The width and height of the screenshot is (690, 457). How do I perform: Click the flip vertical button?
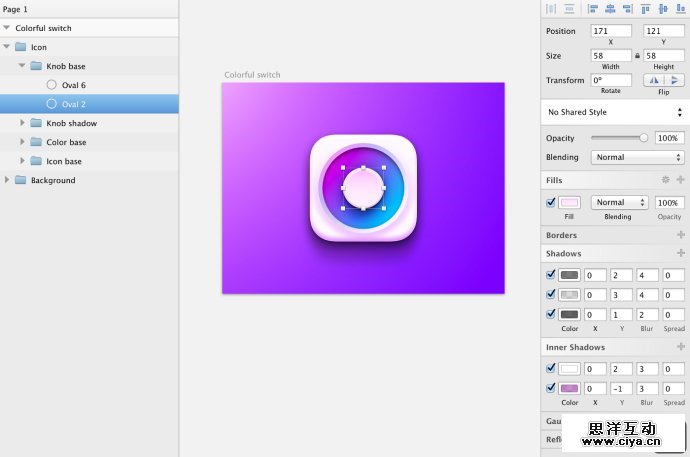(x=674, y=80)
